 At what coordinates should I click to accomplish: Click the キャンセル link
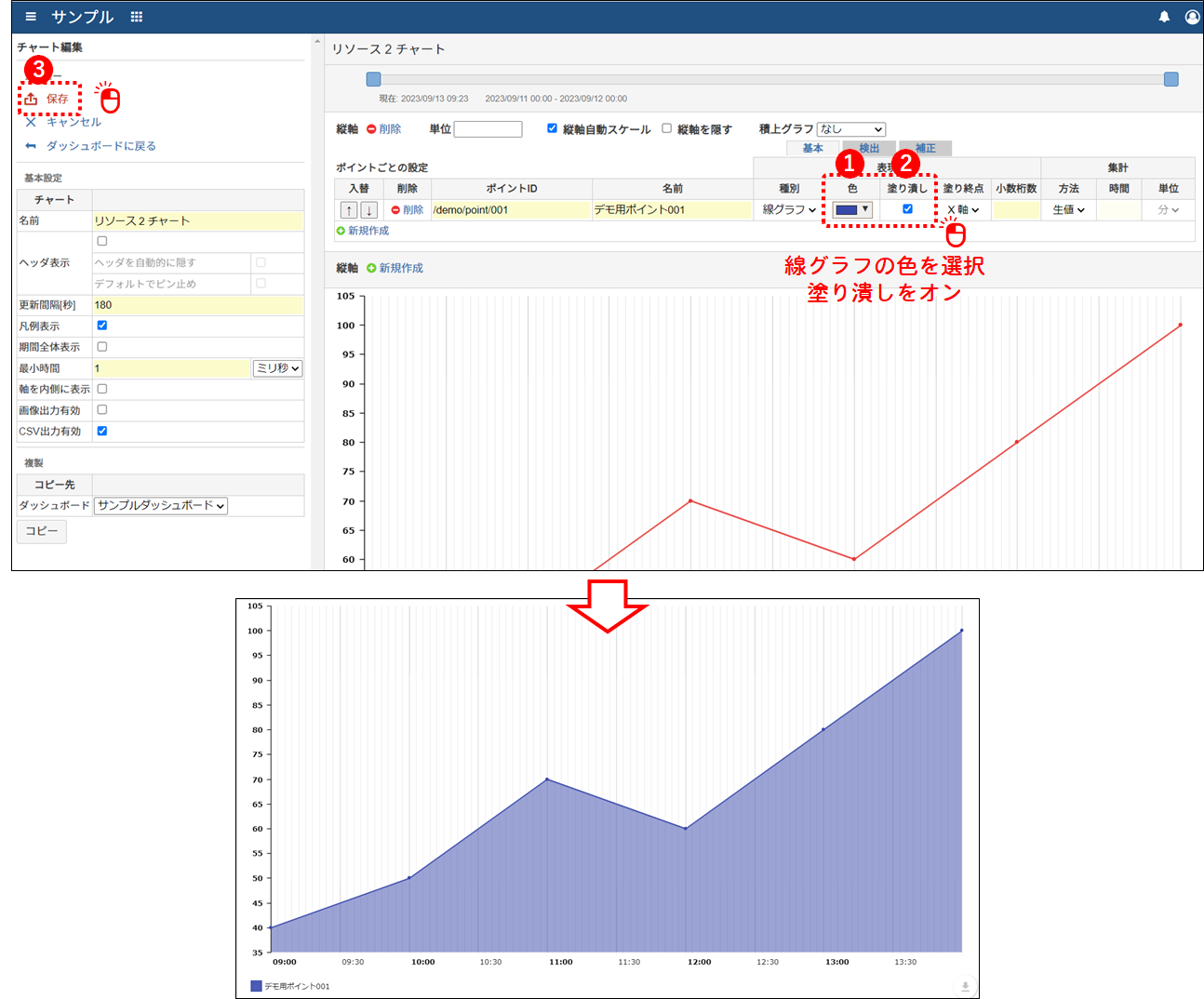coord(74,122)
